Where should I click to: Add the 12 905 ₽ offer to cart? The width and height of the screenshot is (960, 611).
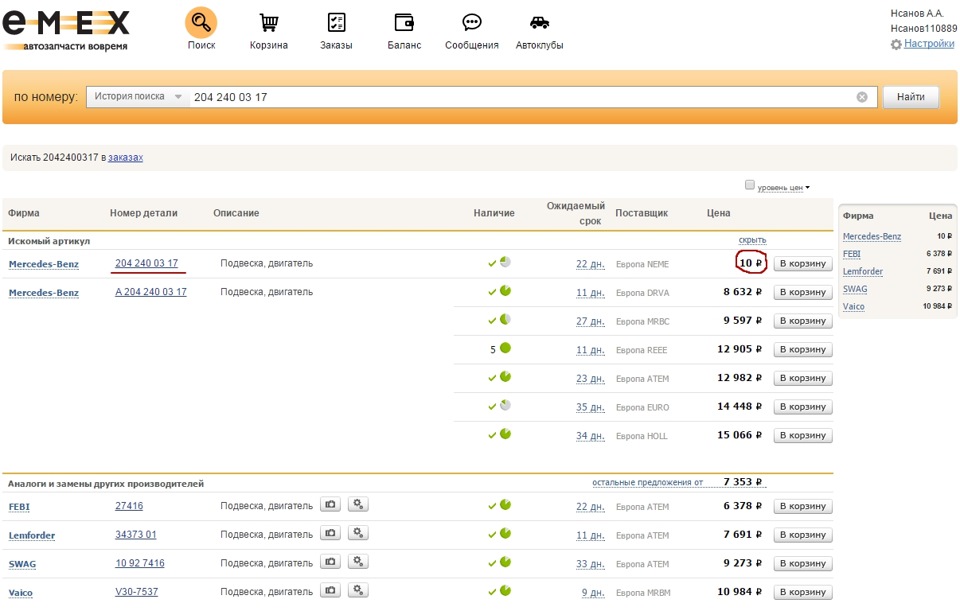(803, 350)
